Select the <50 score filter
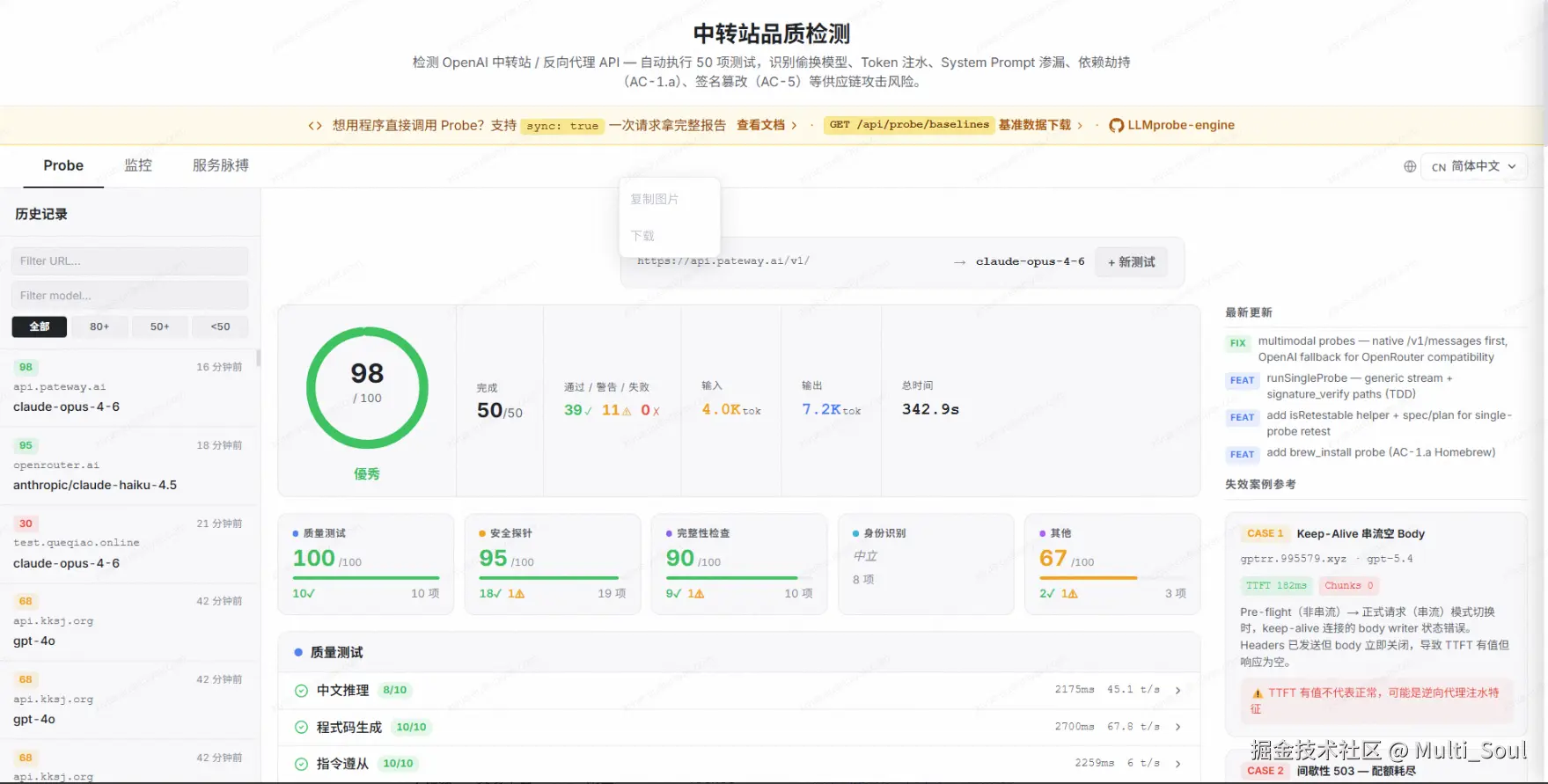Viewport: 1548px width, 784px height. tap(220, 326)
